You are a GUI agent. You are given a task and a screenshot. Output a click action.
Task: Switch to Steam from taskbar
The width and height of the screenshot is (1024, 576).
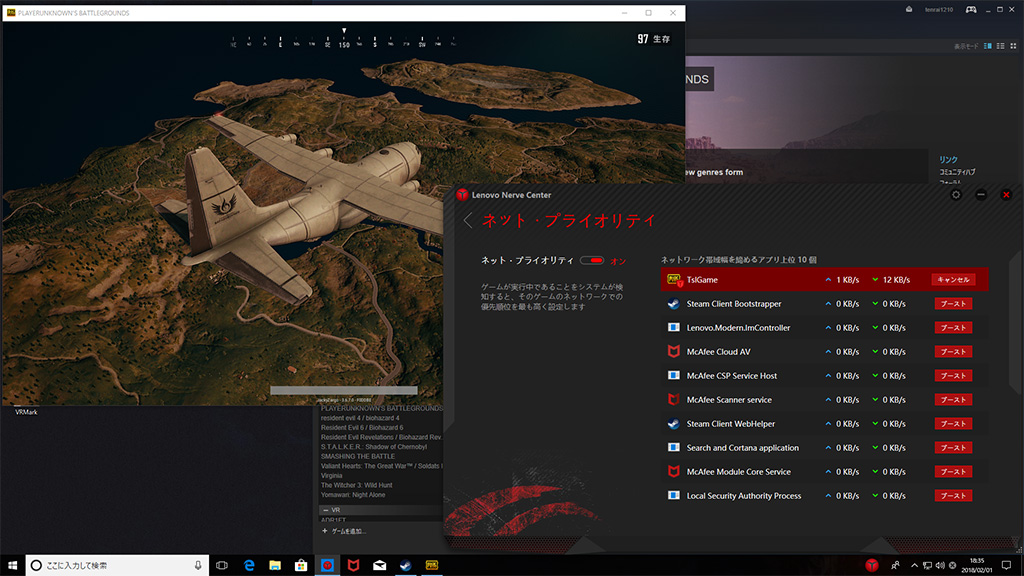pos(406,565)
